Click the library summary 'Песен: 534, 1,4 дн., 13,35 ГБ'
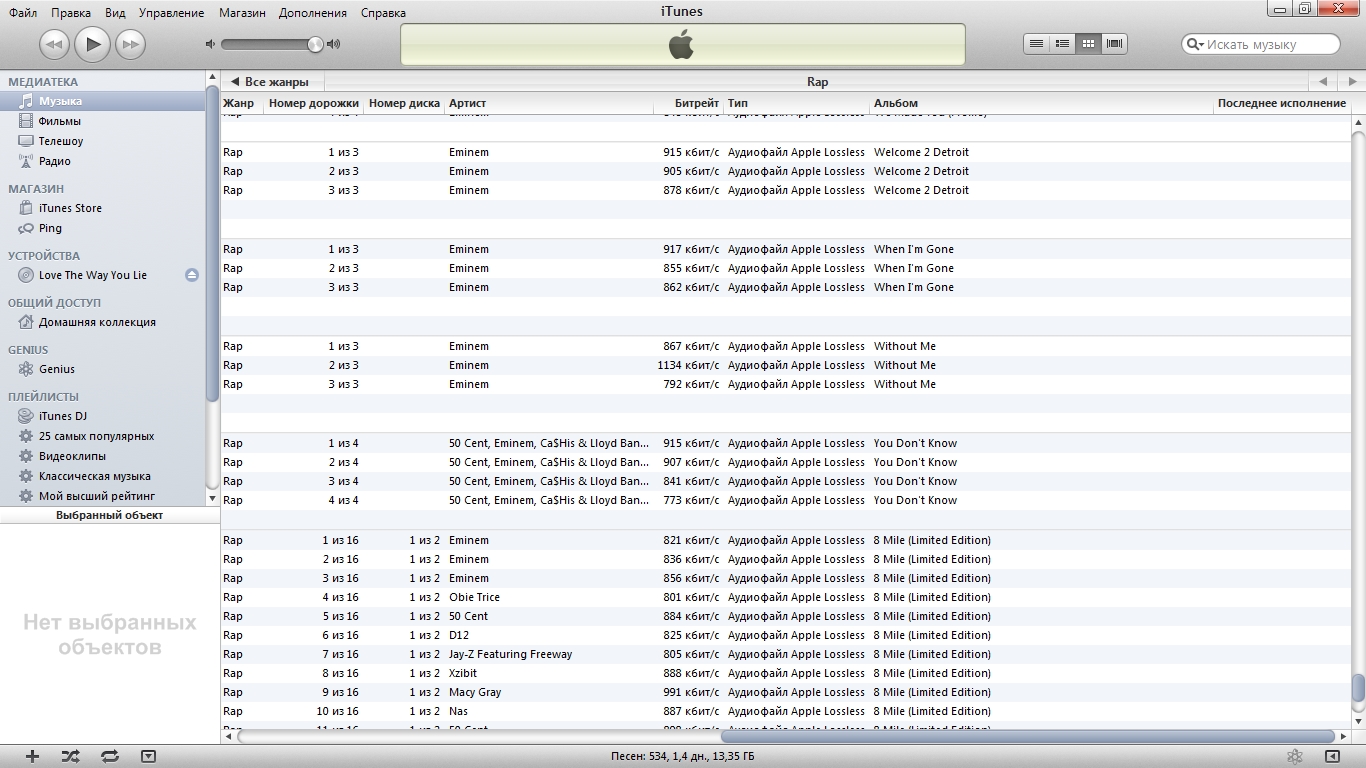The height and width of the screenshot is (768, 1366). 683,756
